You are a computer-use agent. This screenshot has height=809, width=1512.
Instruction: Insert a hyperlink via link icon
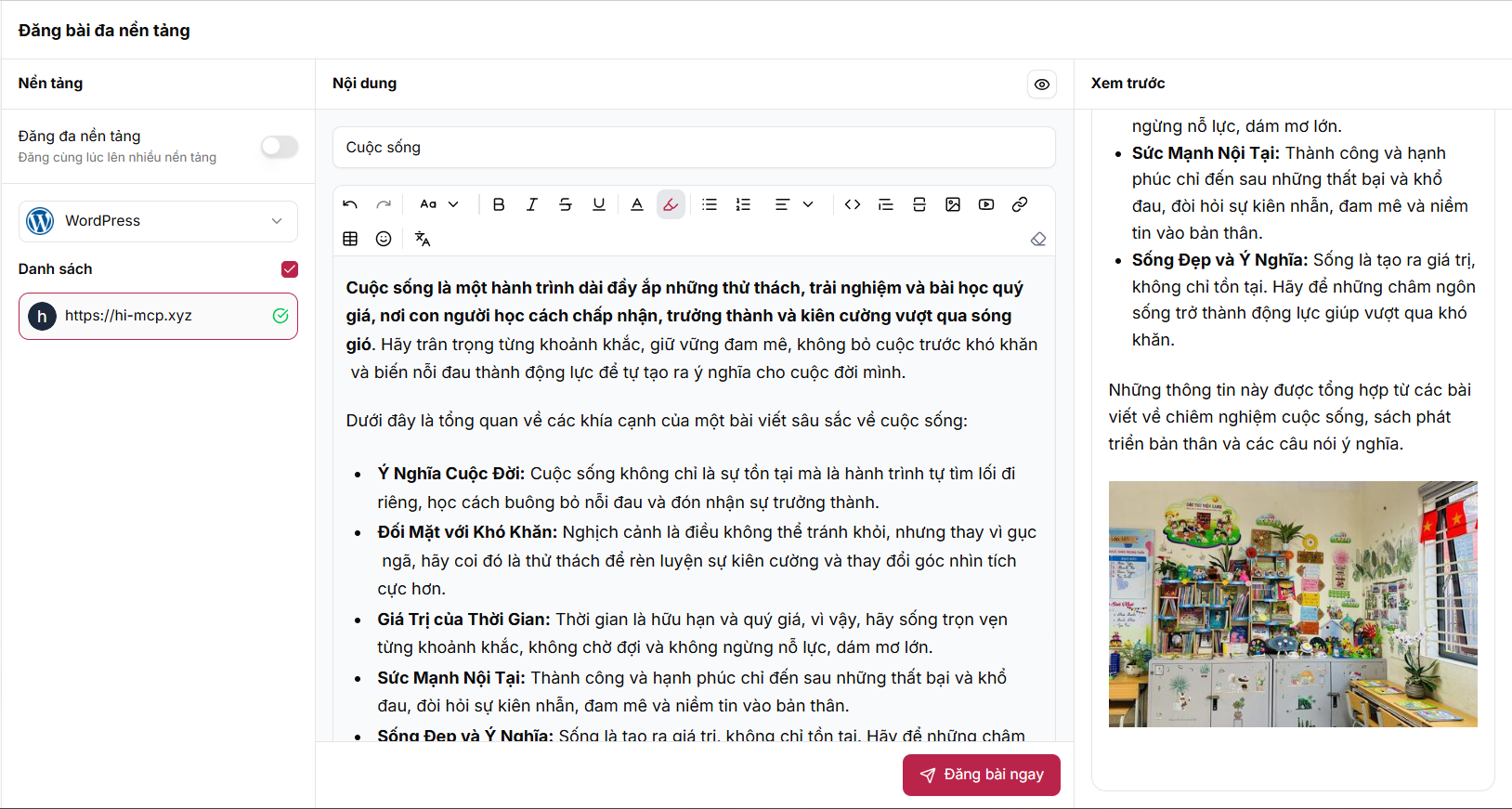click(1020, 204)
